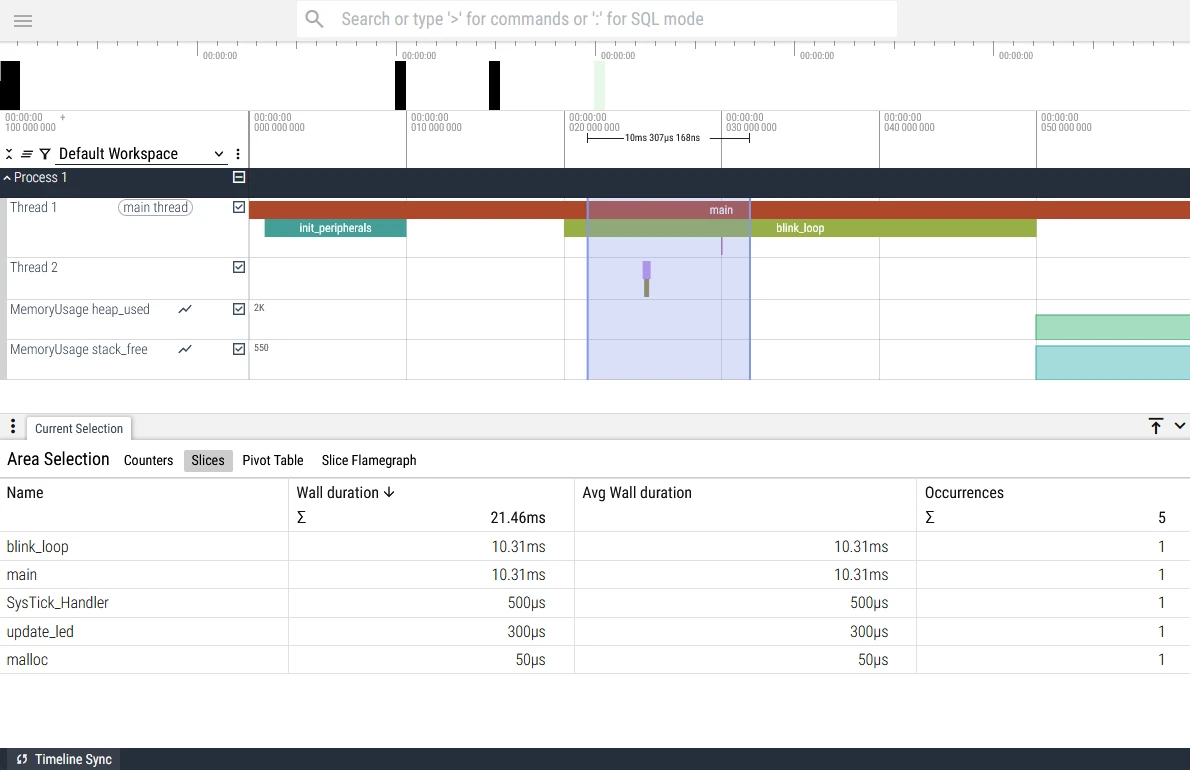
Task: Switch to the Pivot Table tab
Action: point(272,460)
